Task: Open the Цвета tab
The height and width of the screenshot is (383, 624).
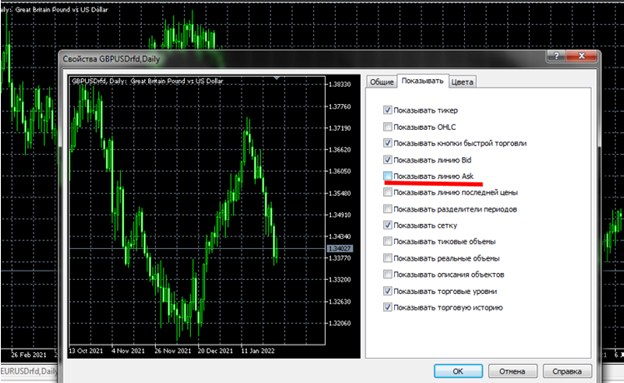Action: [462, 82]
